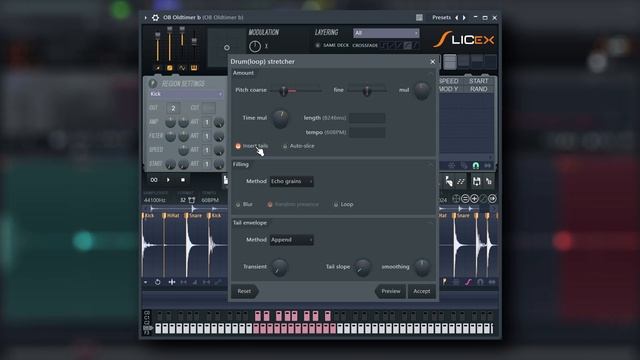
Task: Click the mul knob in Amount section
Action: [422, 90]
